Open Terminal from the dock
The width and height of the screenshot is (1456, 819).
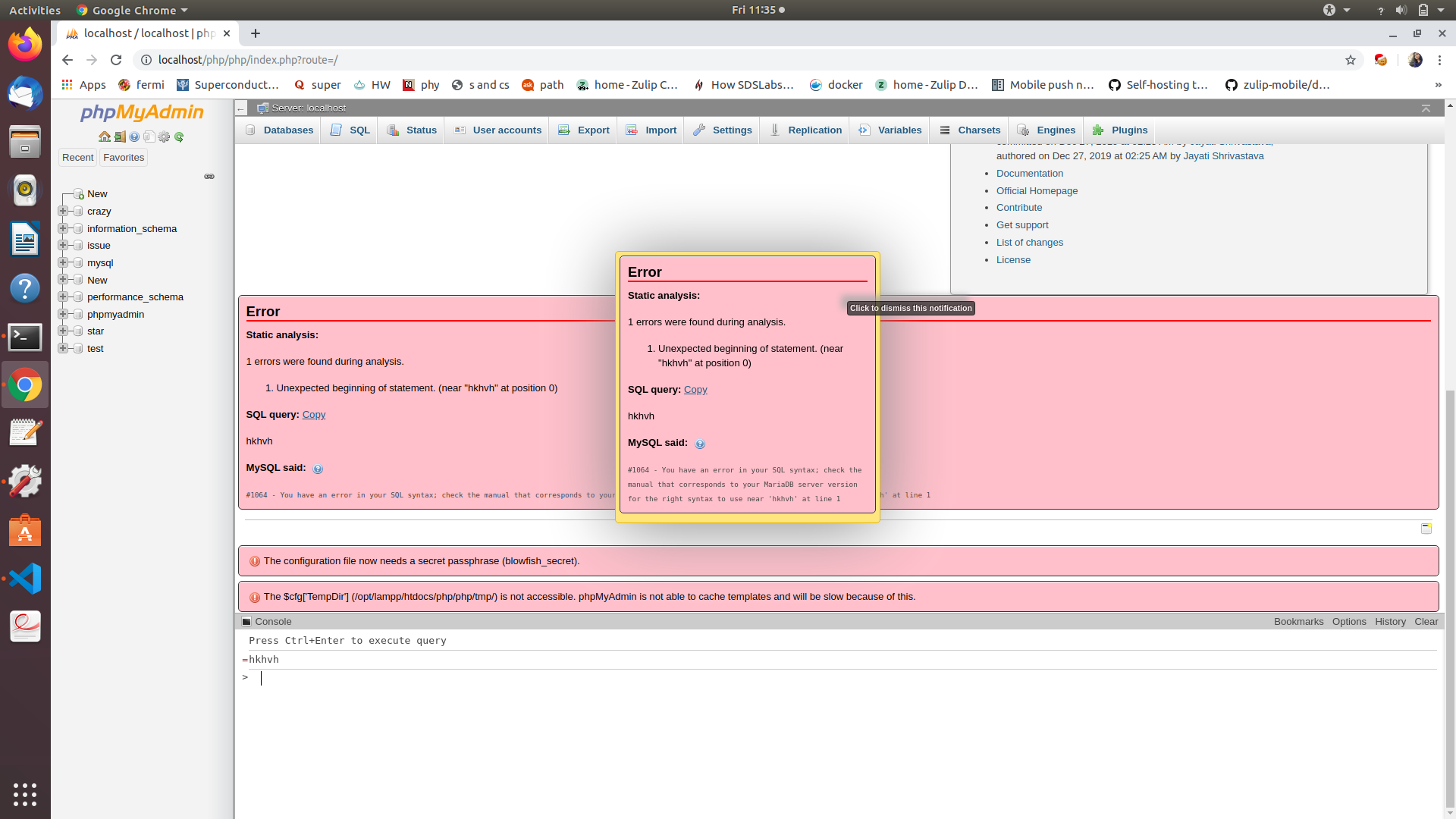coord(25,337)
